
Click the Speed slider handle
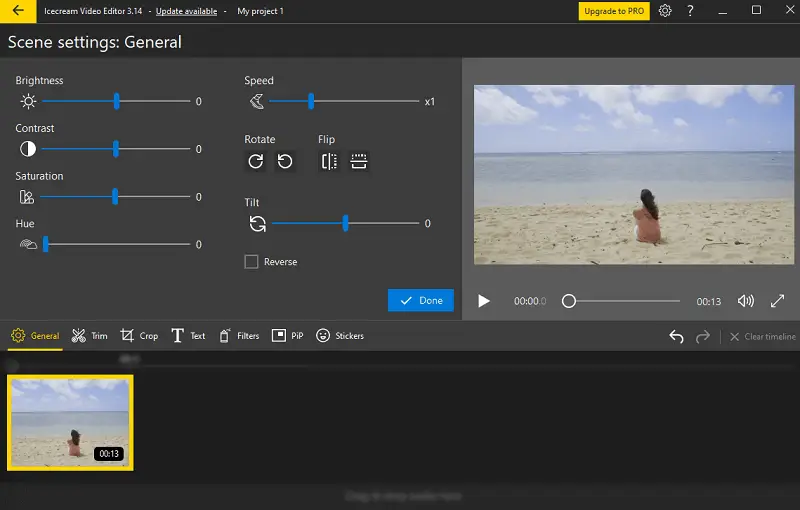pyautogui.click(x=311, y=101)
